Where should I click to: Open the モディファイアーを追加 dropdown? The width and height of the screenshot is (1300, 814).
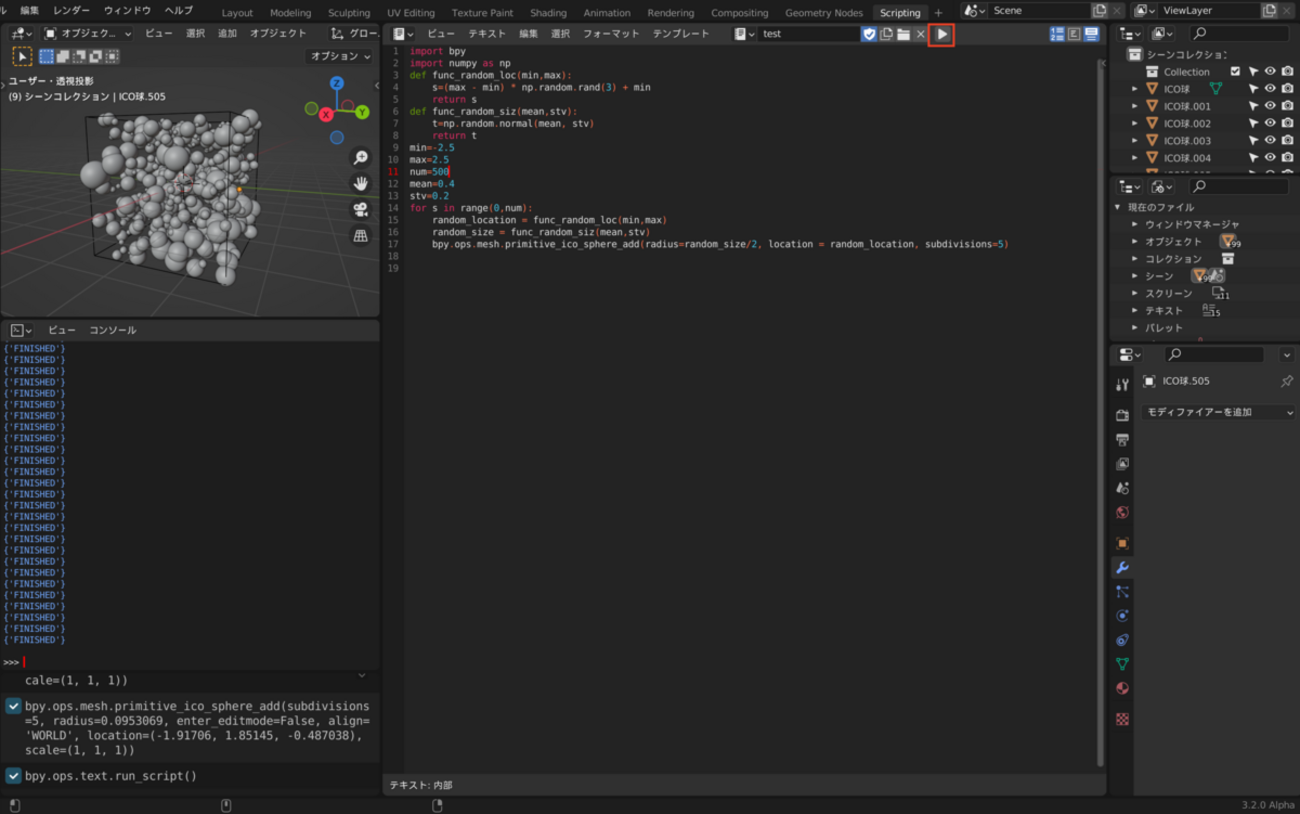1217,412
